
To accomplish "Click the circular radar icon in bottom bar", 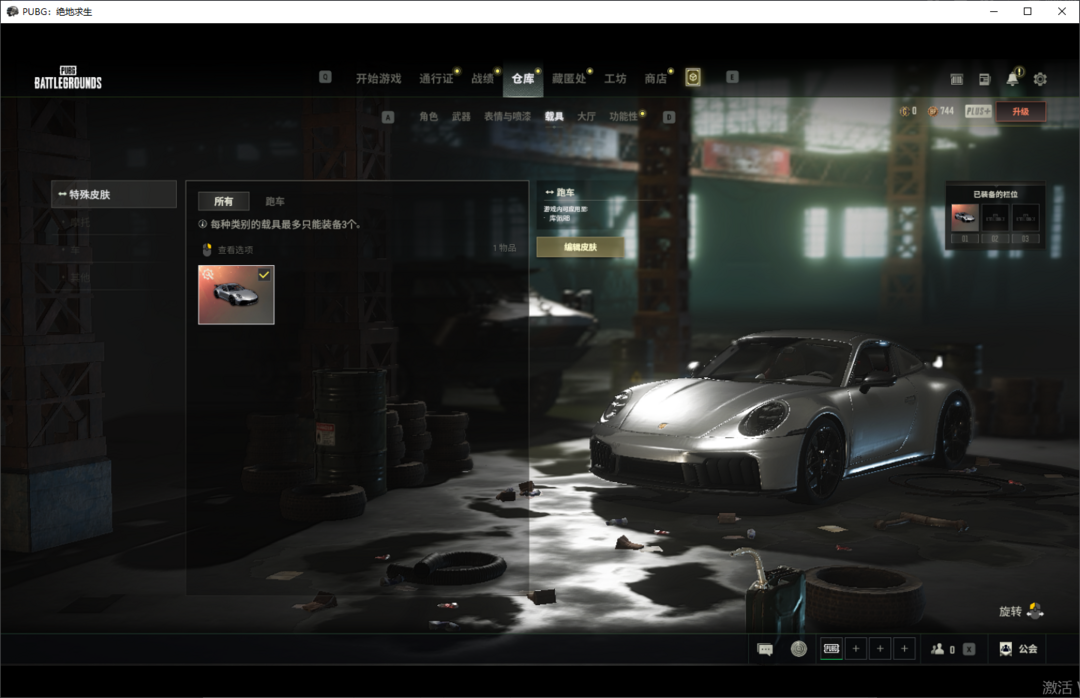I will (x=798, y=649).
